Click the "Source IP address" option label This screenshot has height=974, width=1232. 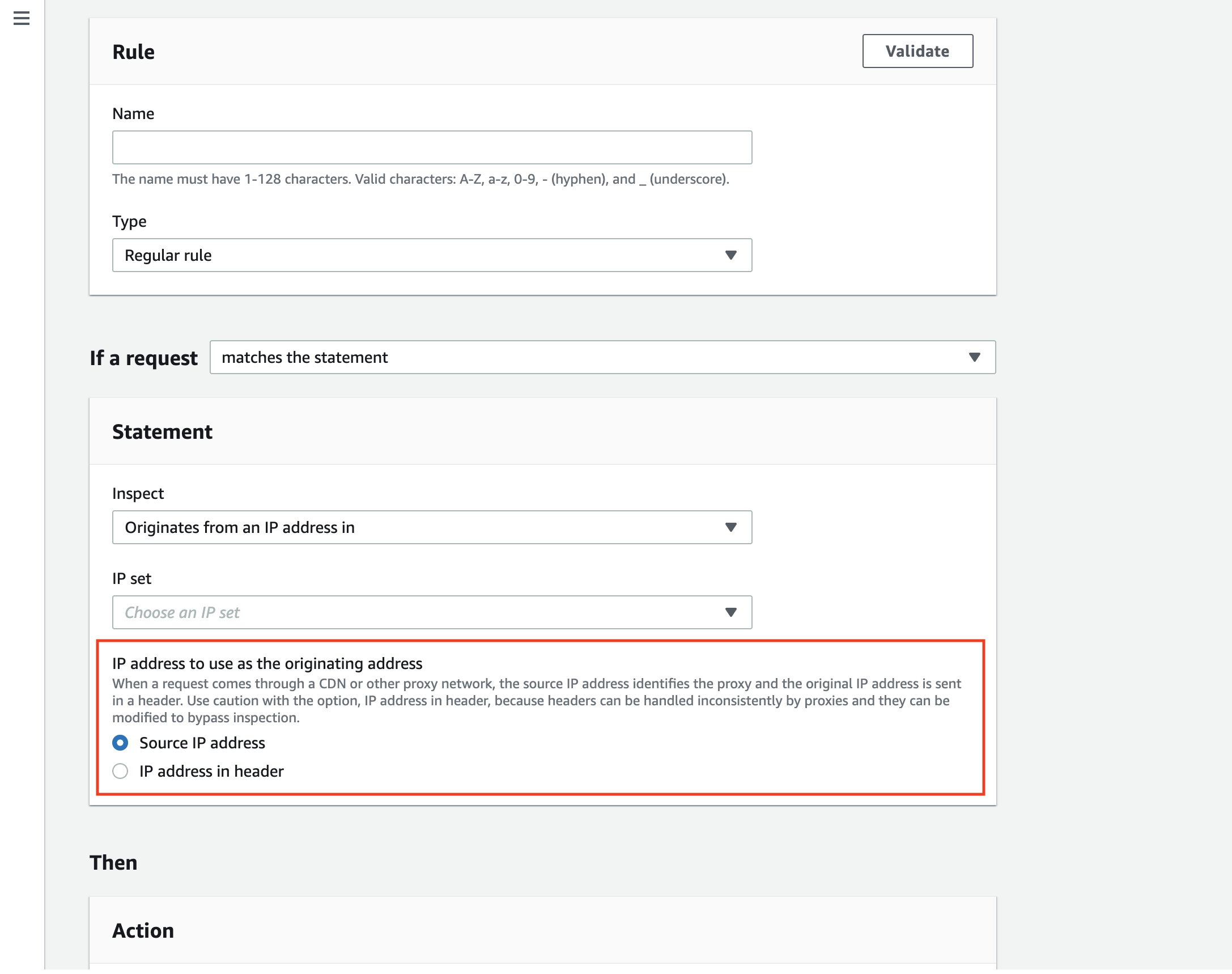click(x=202, y=743)
